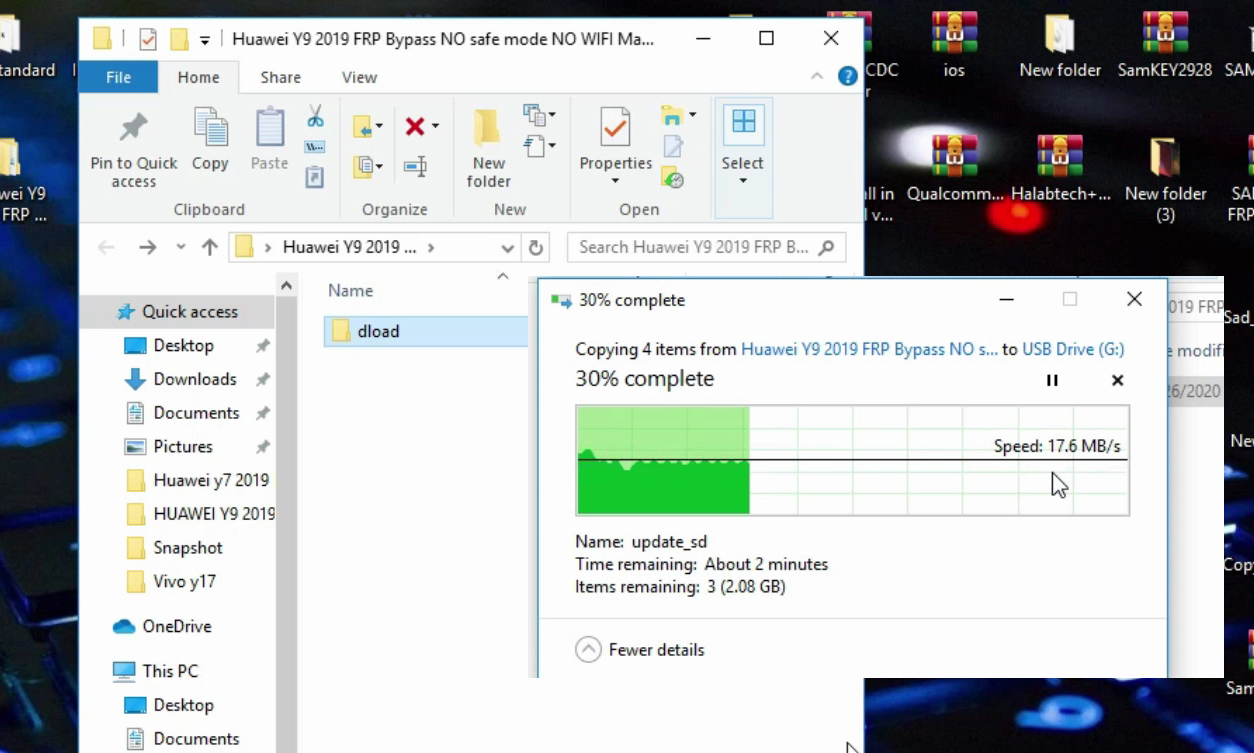The height and width of the screenshot is (753, 1254).
Task: Click the New folder ribbon icon
Action: [x=488, y=128]
